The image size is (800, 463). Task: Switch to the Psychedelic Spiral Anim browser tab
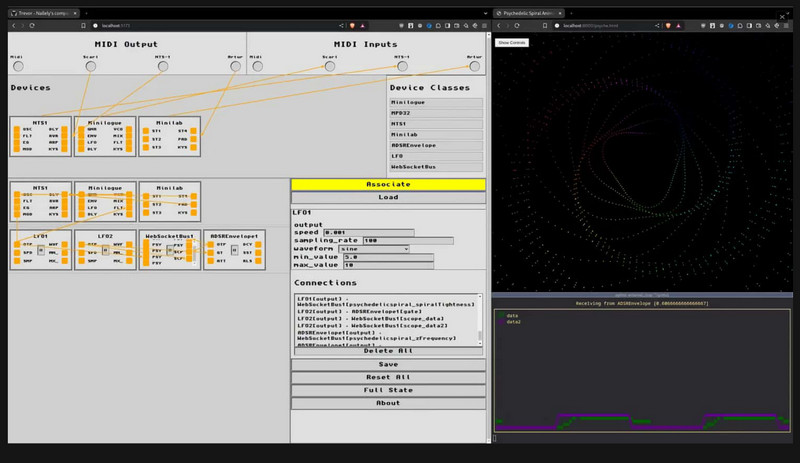(529, 13)
